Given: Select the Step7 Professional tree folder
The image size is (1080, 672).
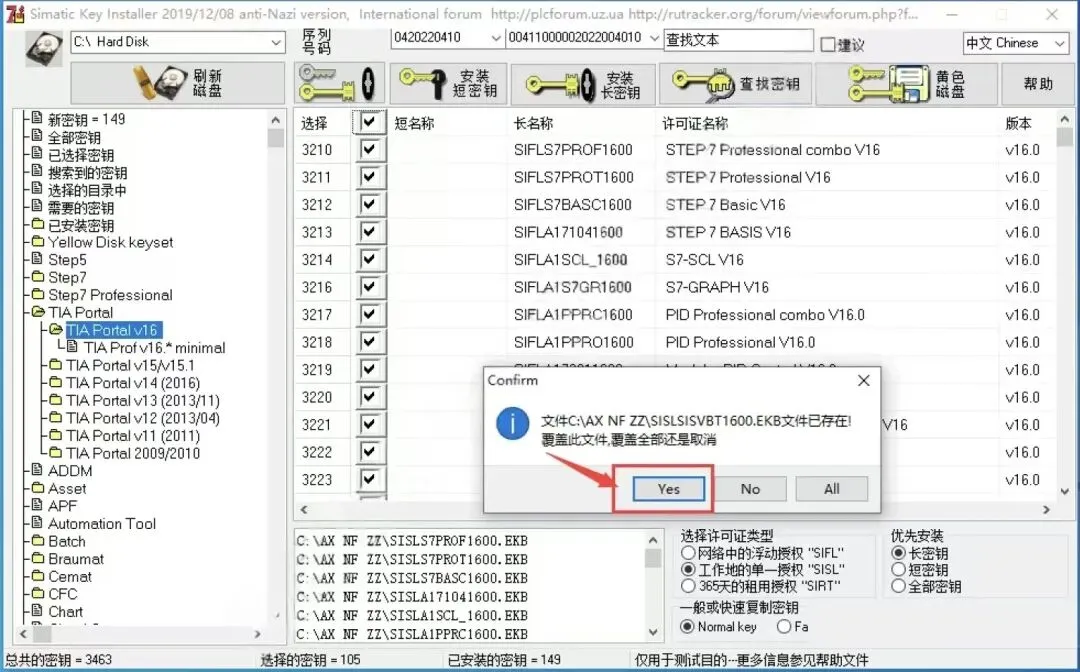Looking at the screenshot, I should click(x=110, y=295).
